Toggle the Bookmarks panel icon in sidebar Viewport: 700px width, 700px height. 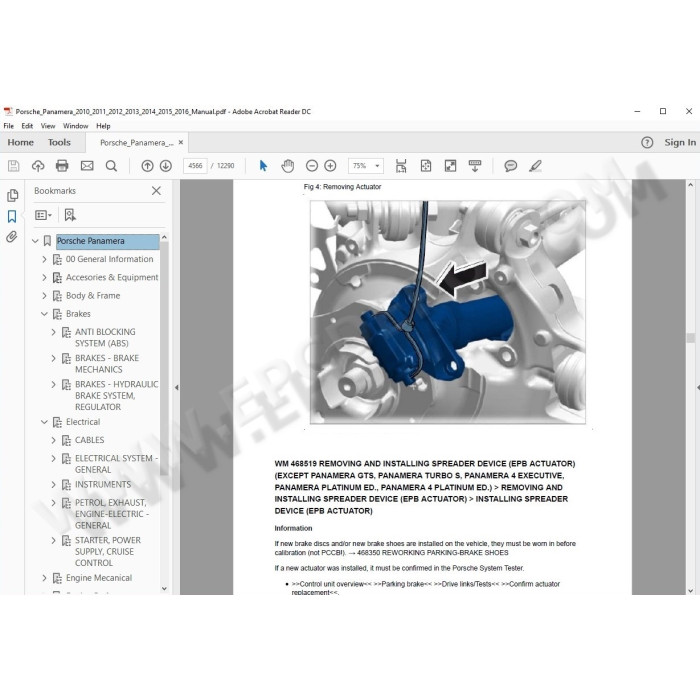12,217
